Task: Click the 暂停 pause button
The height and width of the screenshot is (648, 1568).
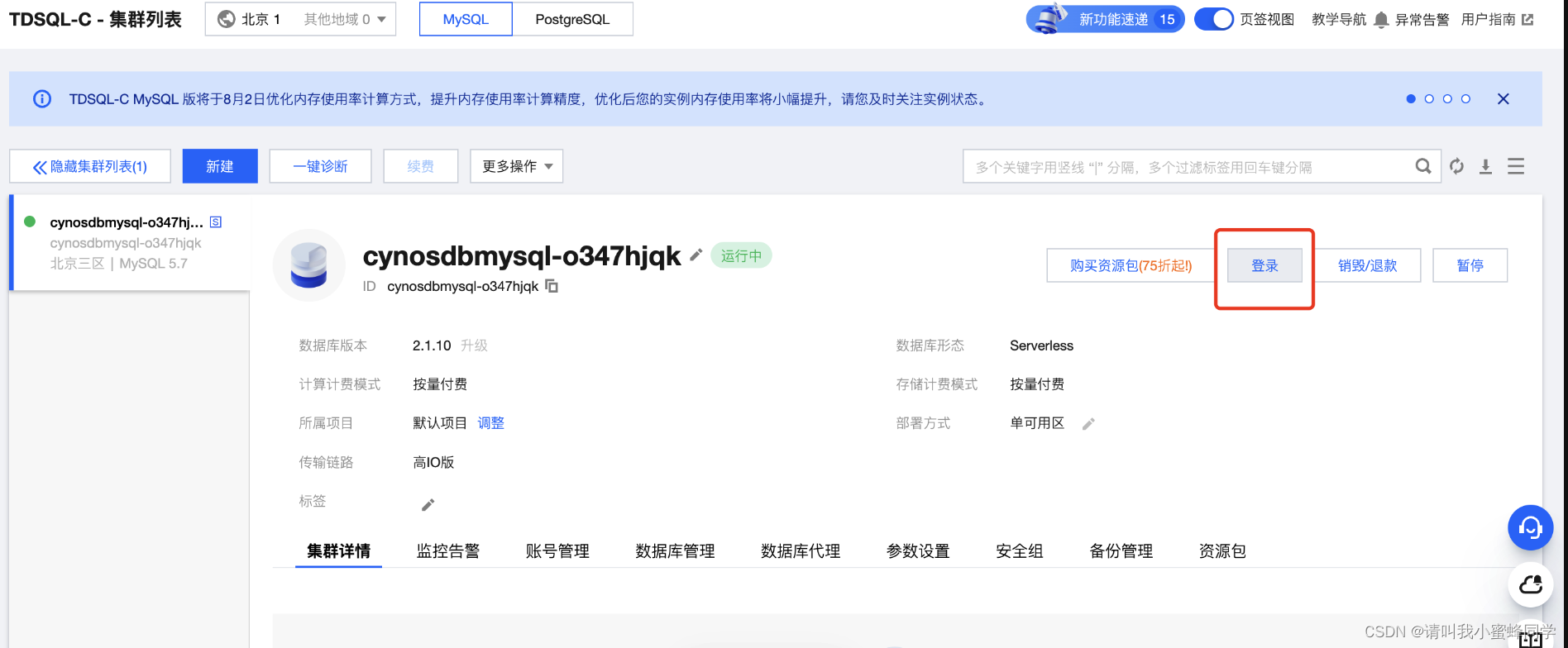Action: pos(1470,265)
